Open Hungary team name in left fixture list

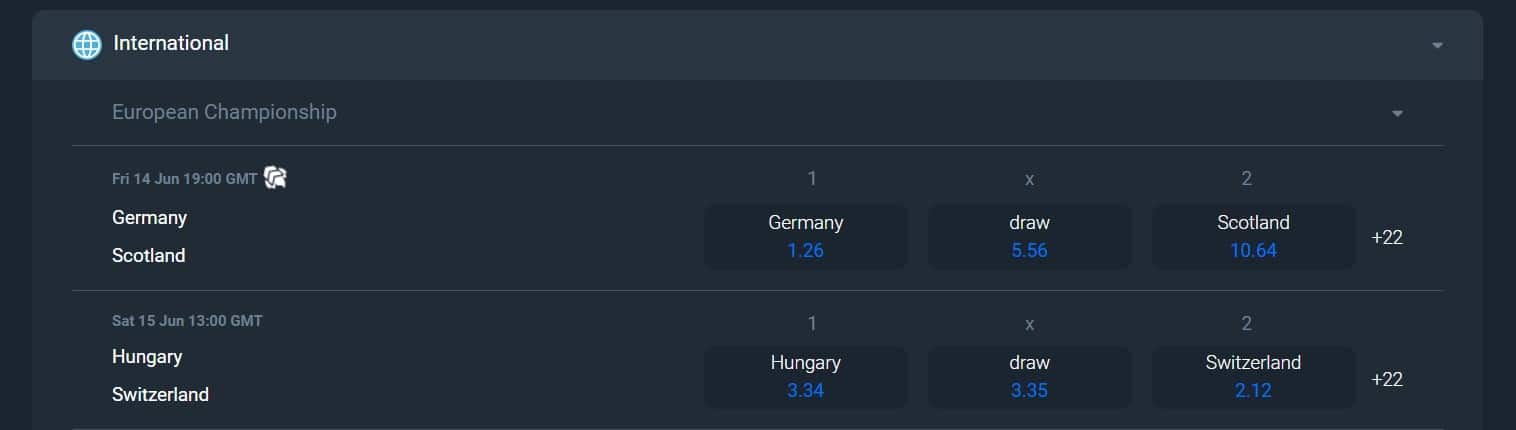(147, 356)
